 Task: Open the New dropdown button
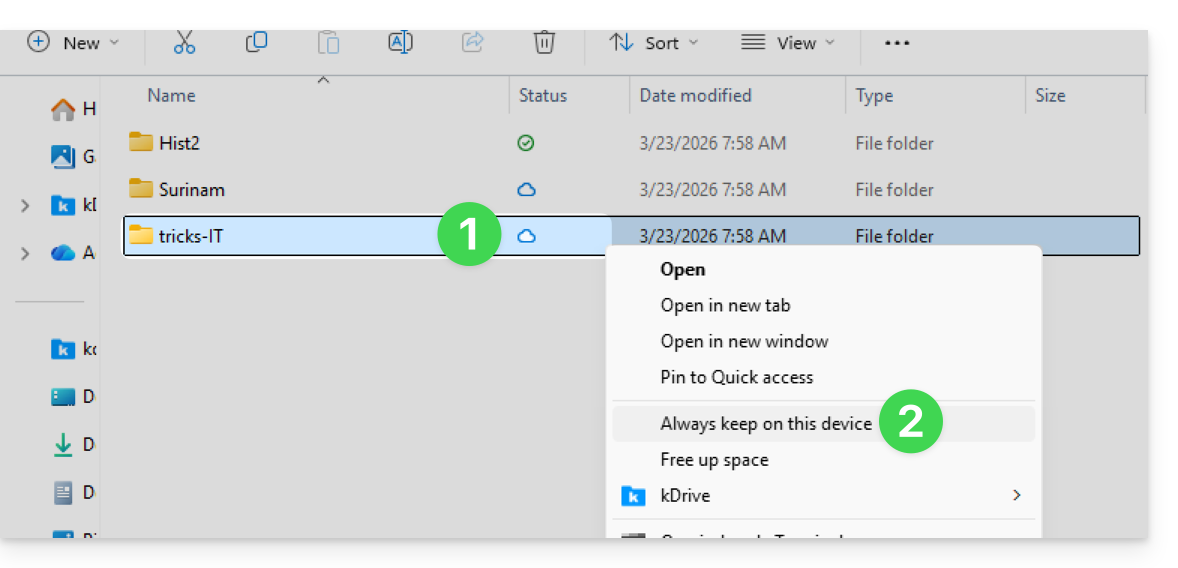click(73, 43)
